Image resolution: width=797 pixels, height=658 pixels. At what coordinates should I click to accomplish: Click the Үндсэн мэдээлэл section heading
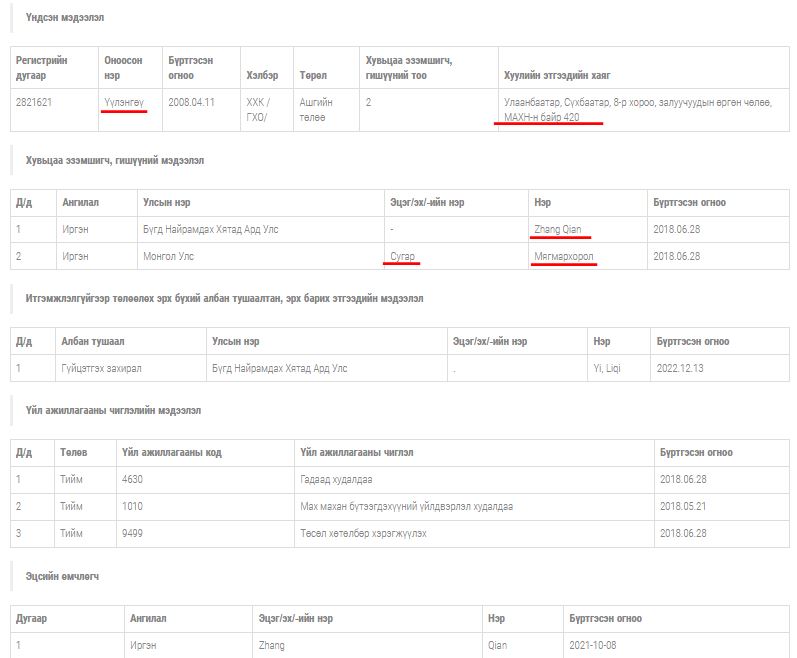click(64, 18)
